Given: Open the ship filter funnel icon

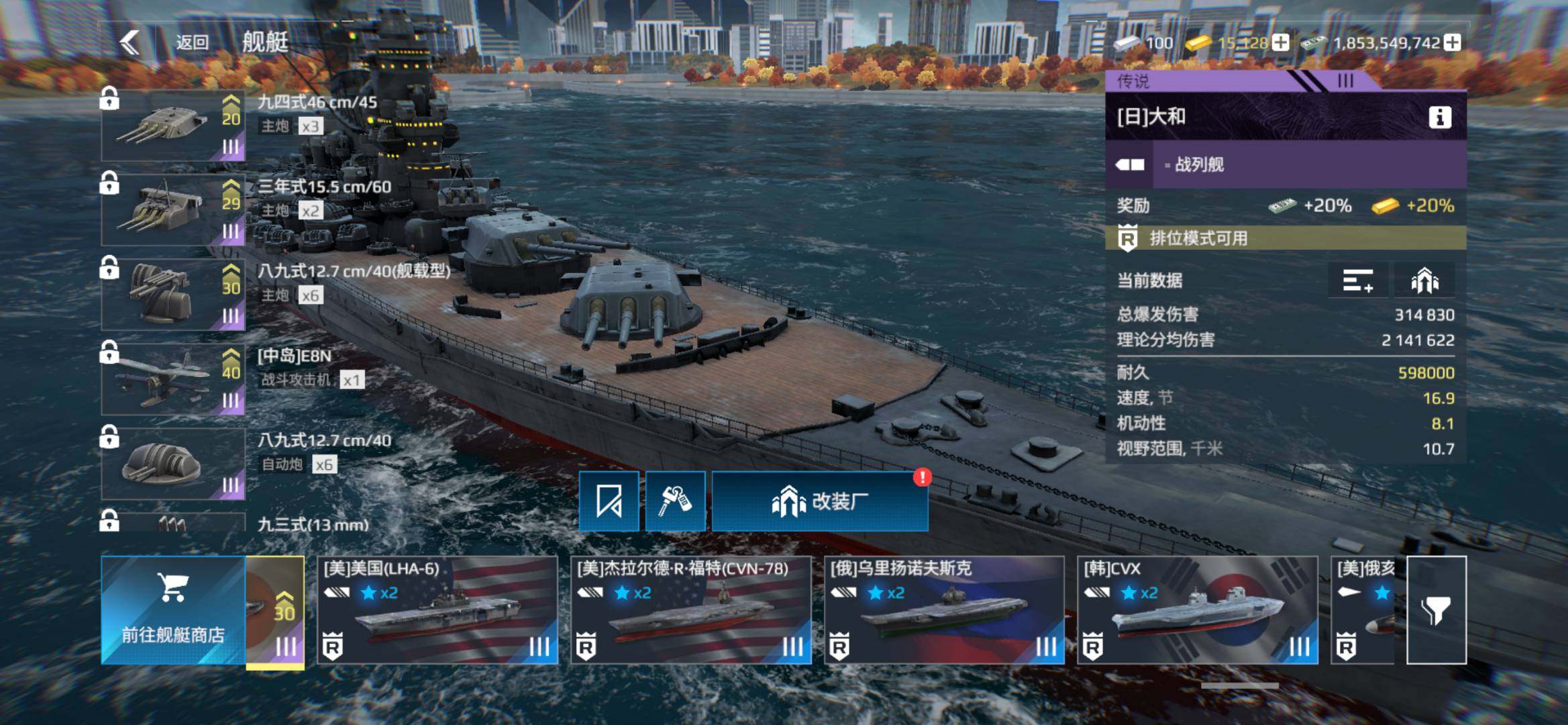Looking at the screenshot, I should coord(1436,610).
